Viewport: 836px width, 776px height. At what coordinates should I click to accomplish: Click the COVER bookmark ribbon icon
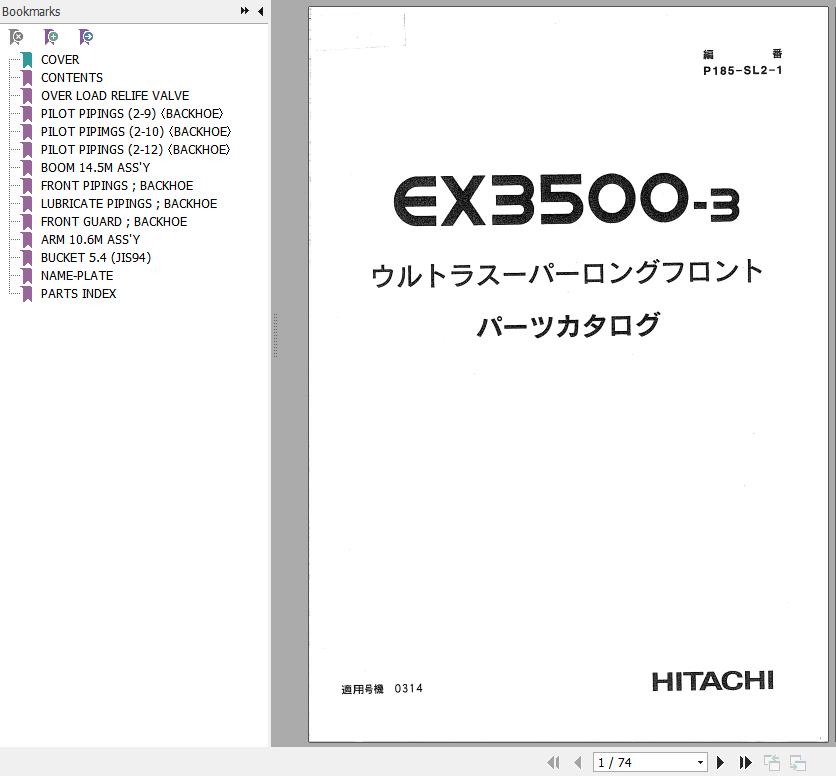27,60
